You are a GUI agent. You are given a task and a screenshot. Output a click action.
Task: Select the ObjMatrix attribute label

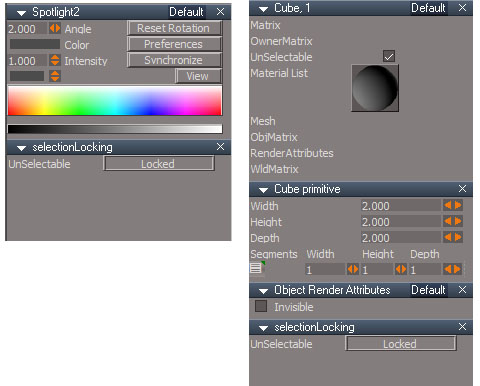pos(274,137)
